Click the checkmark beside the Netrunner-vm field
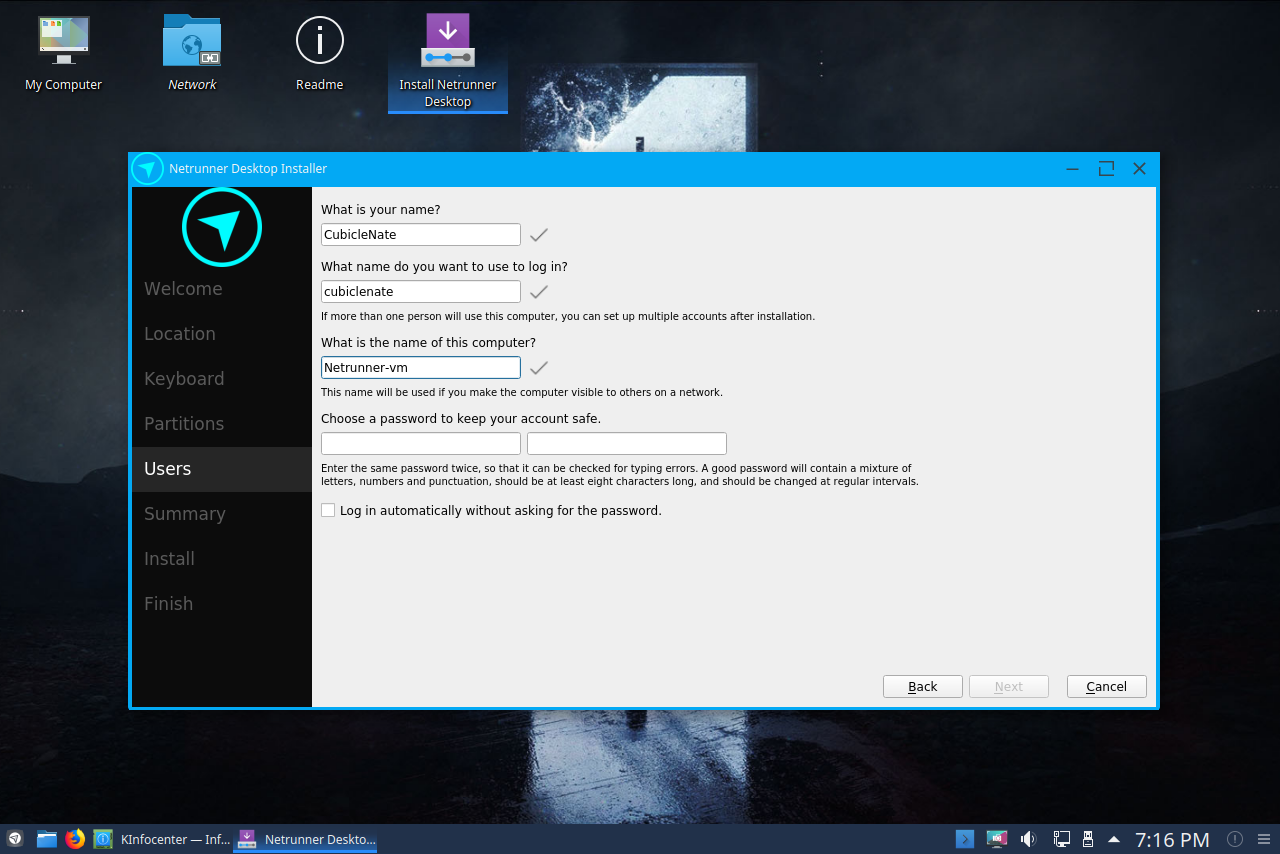The width and height of the screenshot is (1280, 854). coord(539,368)
